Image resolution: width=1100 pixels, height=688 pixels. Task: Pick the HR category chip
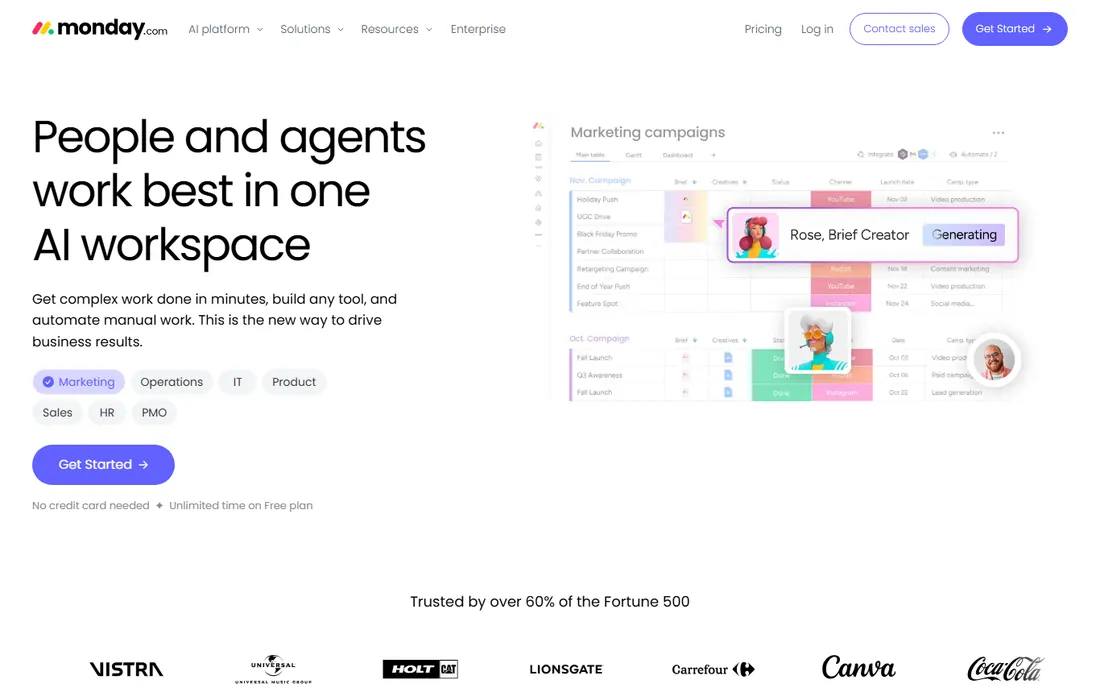click(107, 412)
